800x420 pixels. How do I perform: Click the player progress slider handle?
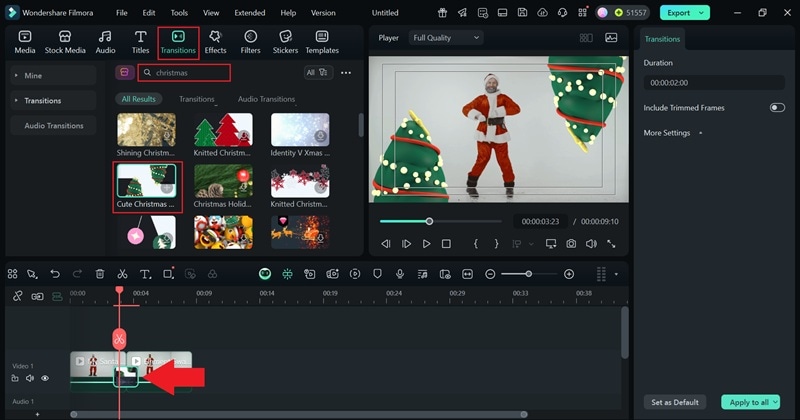(x=429, y=221)
